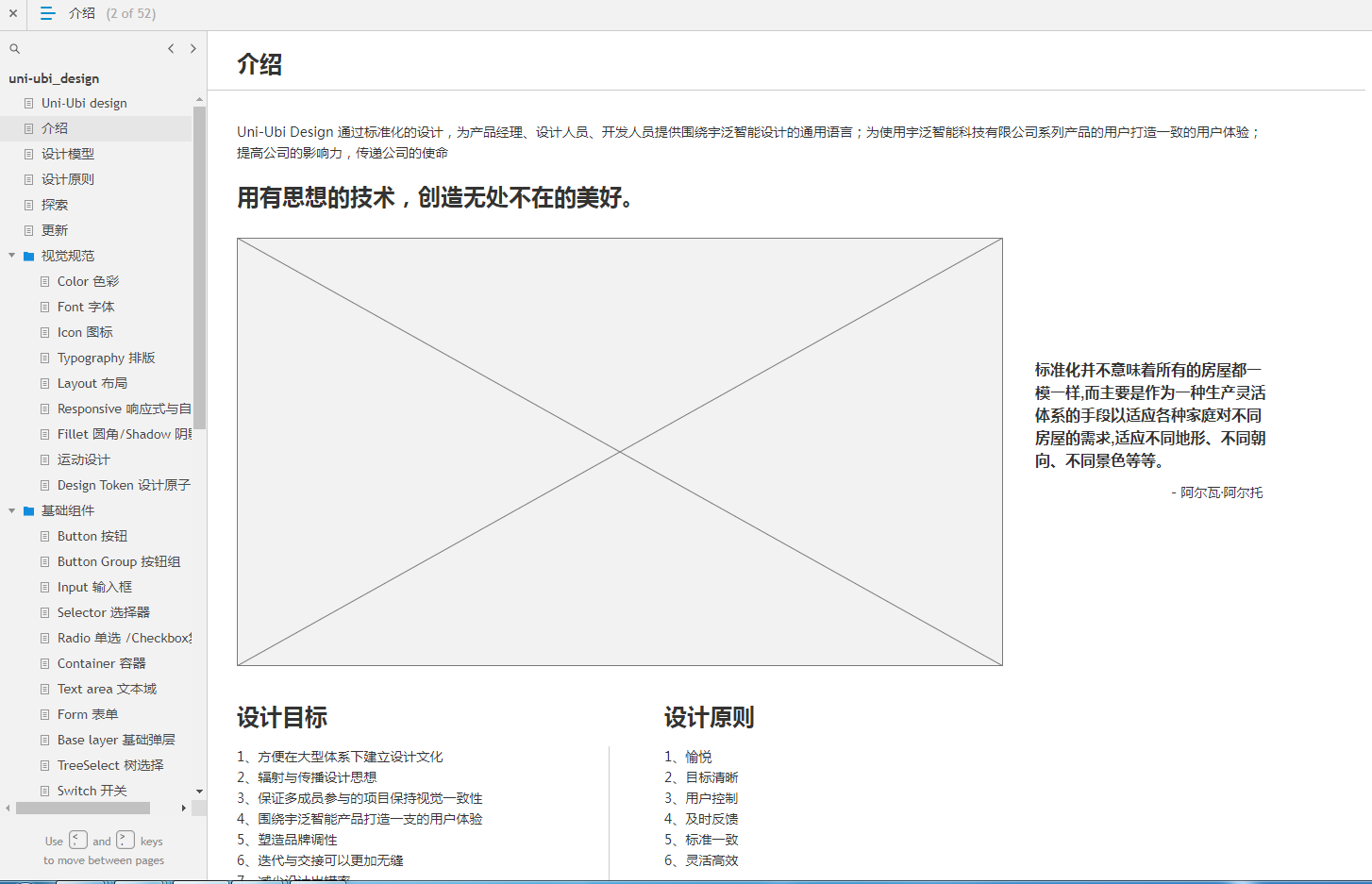The height and width of the screenshot is (884, 1372).
Task: Click the left-arrow key hint icon
Action: [x=78, y=840]
